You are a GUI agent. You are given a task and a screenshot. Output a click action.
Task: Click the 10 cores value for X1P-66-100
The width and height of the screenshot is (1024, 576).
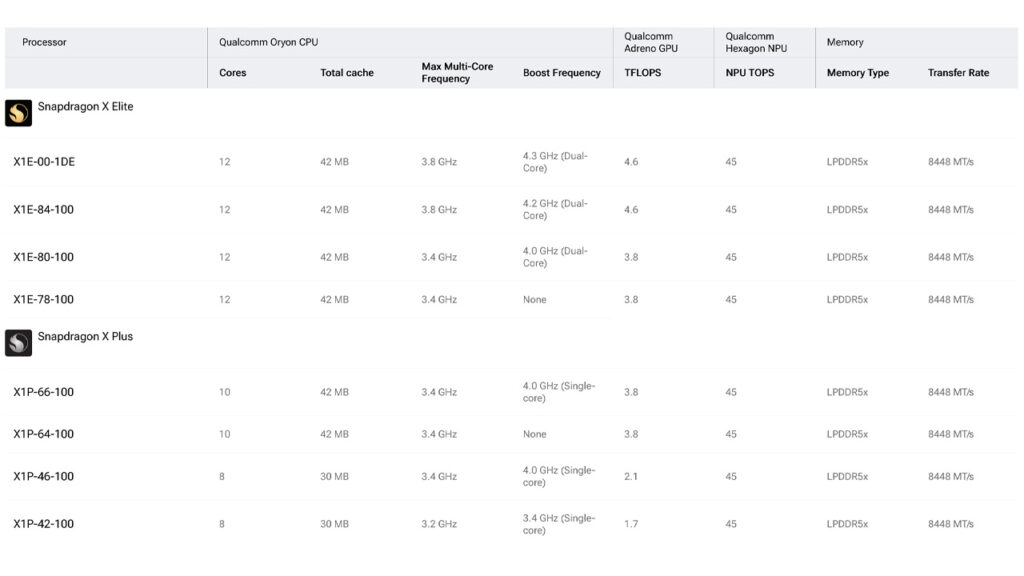click(x=225, y=392)
